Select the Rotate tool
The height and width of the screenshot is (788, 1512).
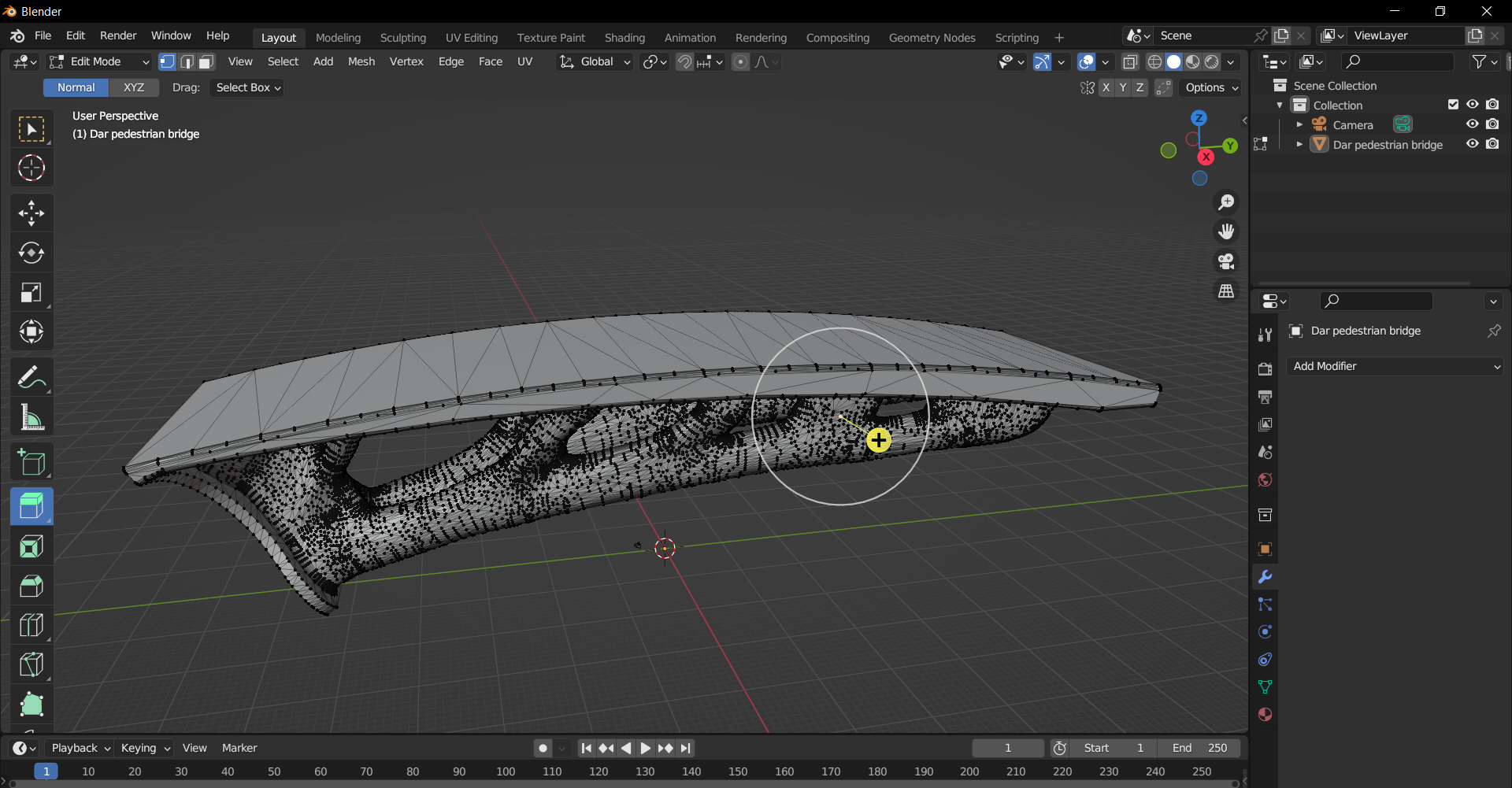click(x=31, y=253)
